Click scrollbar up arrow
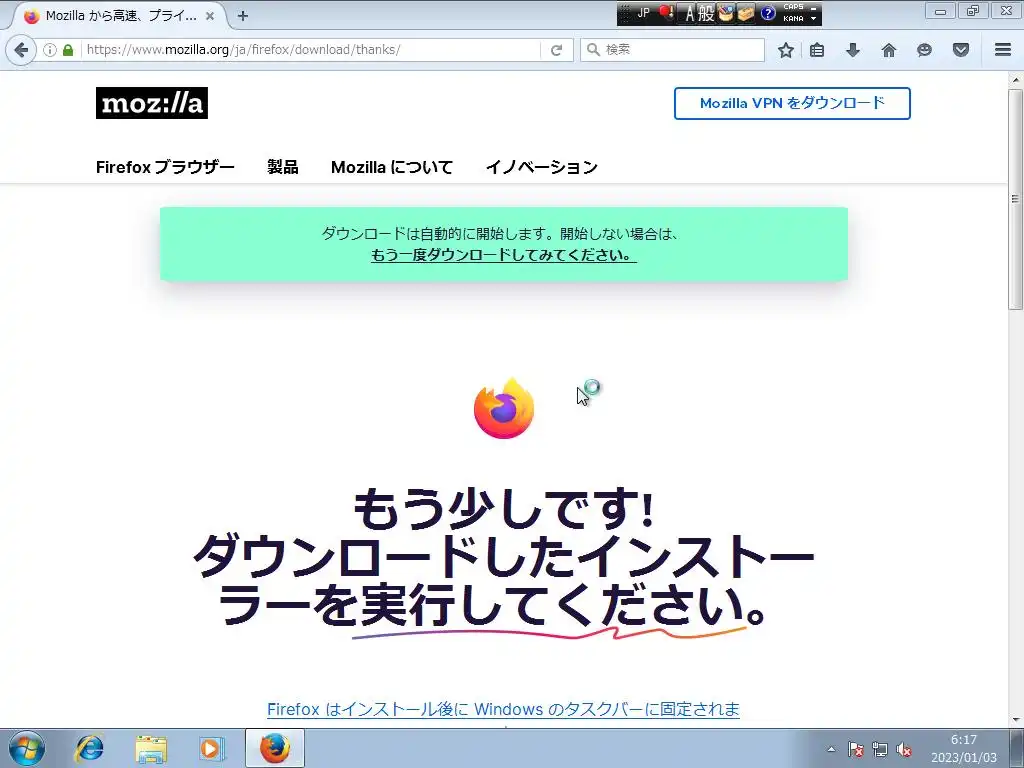The image size is (1024, 768). [x=1016, y=79]
